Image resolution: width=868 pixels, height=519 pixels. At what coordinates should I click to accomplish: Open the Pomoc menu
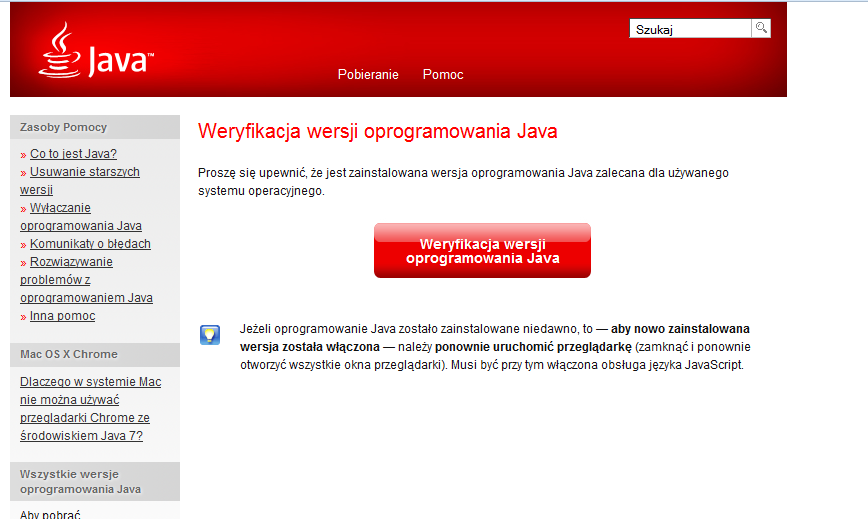pyautogui.click(x=443, y=74)
